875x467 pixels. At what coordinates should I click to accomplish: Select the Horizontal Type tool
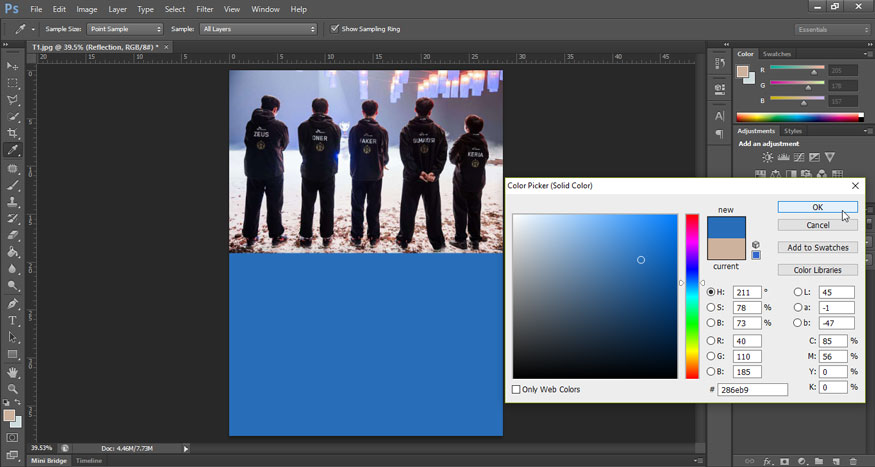click(x=13, y=320)
